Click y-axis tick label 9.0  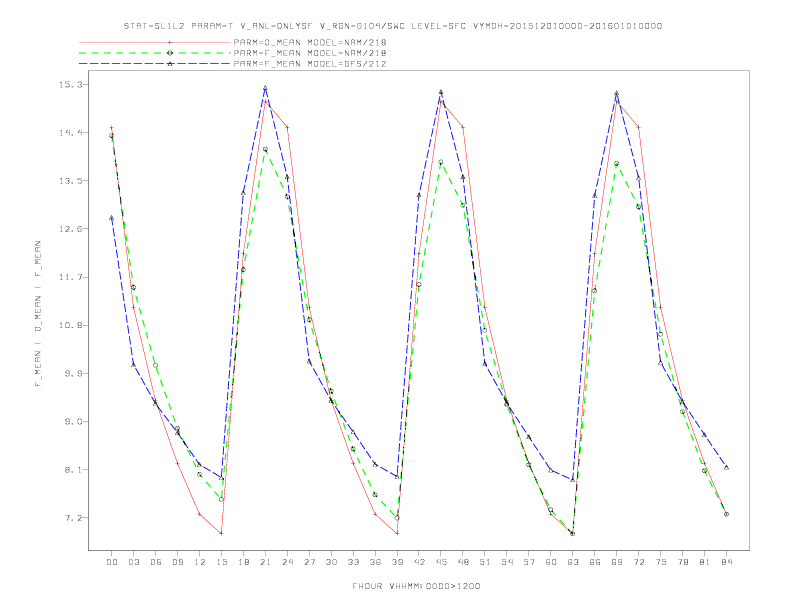73,422
